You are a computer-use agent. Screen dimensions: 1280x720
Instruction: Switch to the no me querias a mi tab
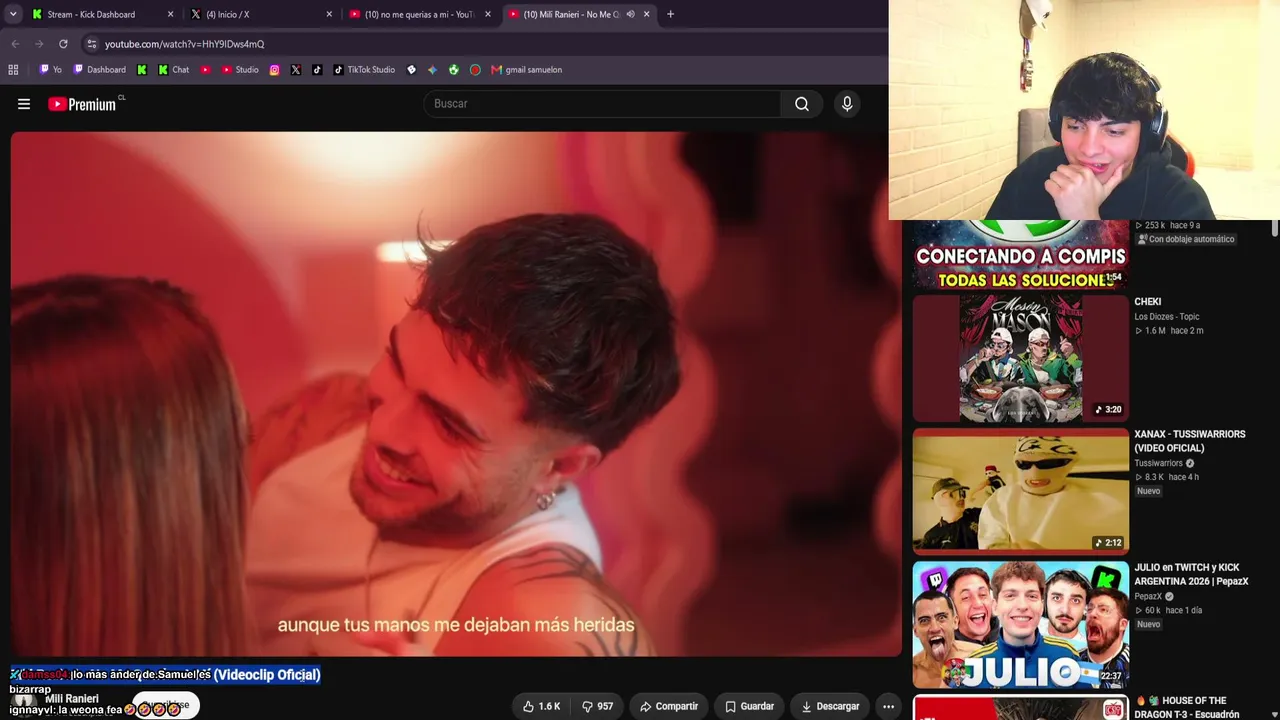[x=419, y=14]
